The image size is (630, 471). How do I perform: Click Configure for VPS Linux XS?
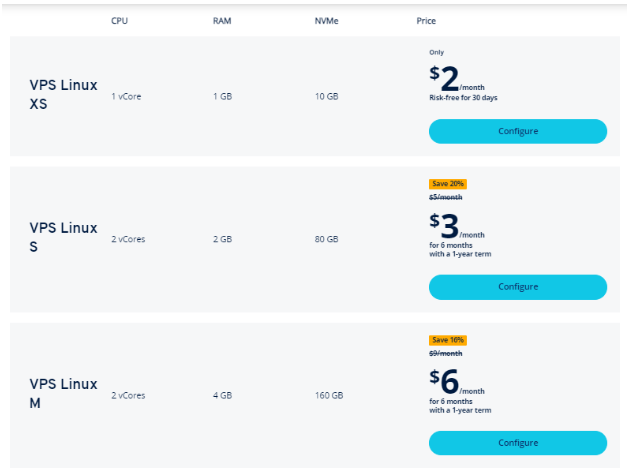[517, 131]
